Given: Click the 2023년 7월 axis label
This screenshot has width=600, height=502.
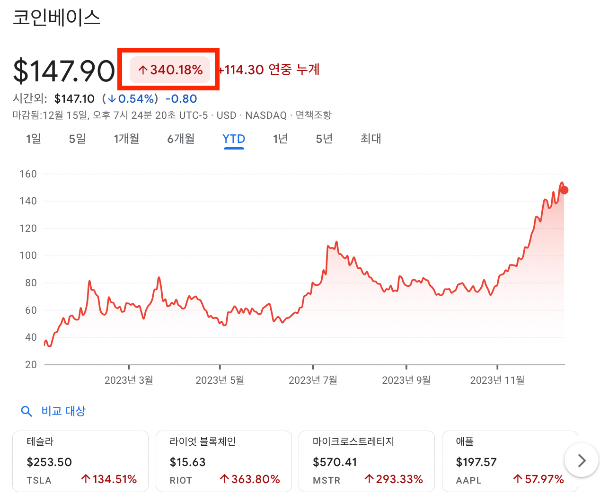Looking at the screenshot, I should tap(313, 380).
